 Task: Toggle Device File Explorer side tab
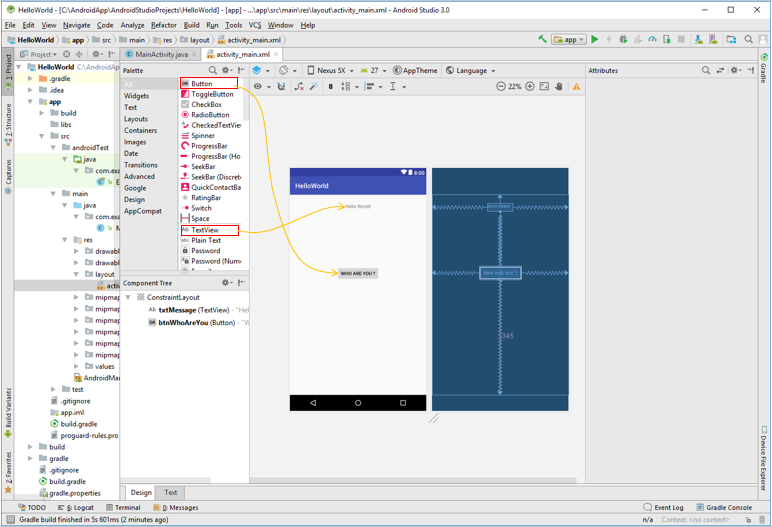(764, 458)
